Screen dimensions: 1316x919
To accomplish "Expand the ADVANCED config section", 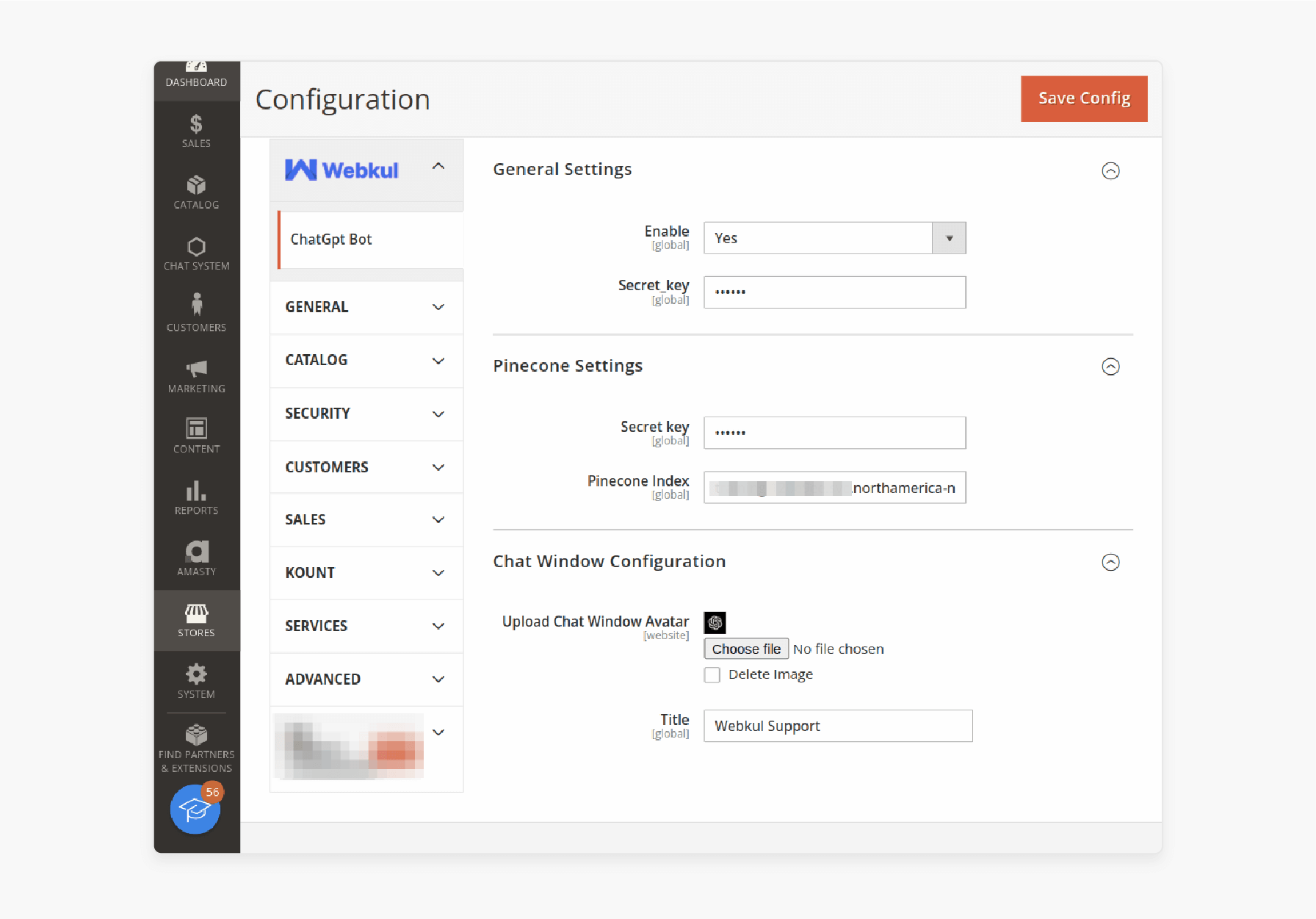I will pos(366,680).
